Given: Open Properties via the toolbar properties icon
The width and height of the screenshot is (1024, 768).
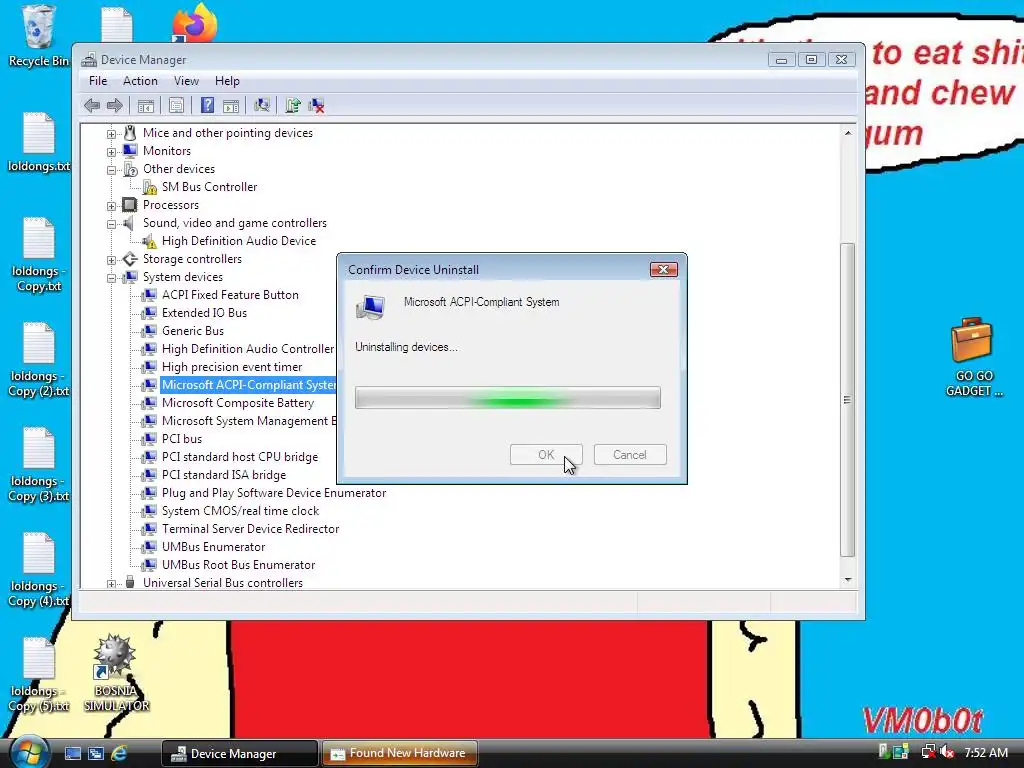Looking at the screenshot, I should (x=176, y=105).
